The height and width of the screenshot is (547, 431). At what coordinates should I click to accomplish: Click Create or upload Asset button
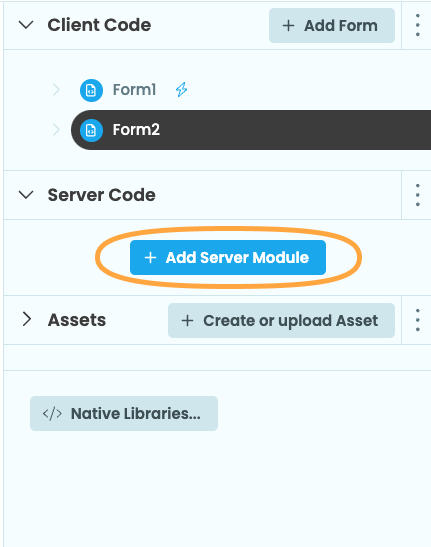[x=281, y=320]
